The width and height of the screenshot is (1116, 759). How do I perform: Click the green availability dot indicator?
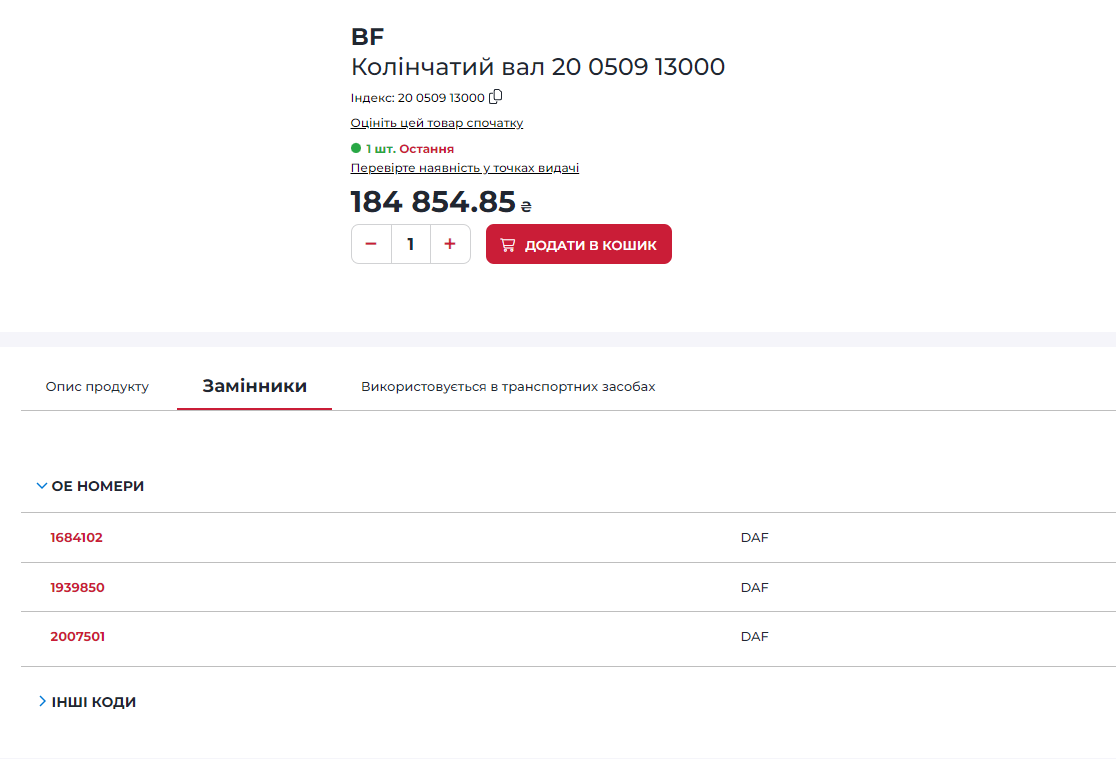356,148
